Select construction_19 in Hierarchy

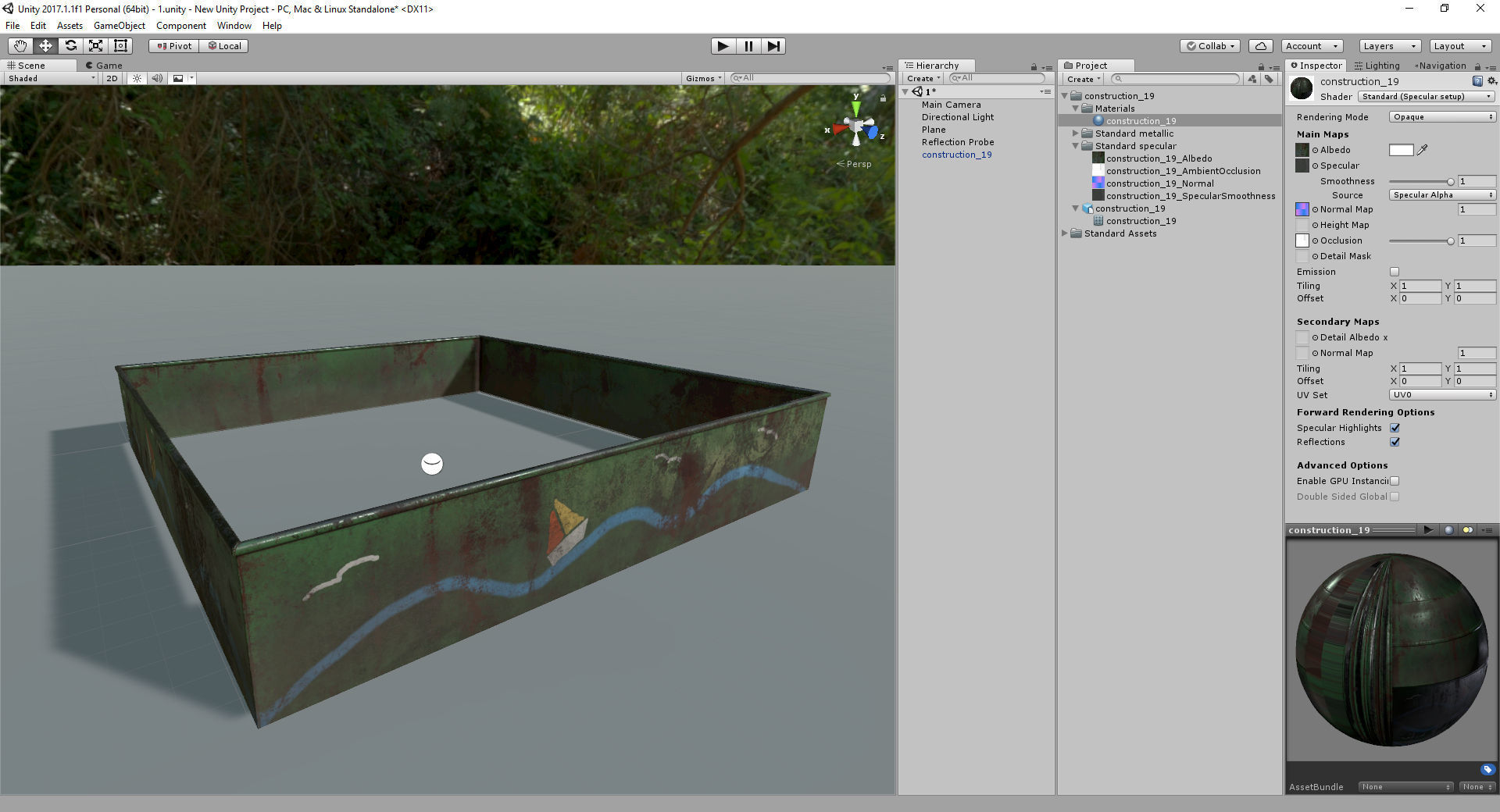[x=956, y=155]
